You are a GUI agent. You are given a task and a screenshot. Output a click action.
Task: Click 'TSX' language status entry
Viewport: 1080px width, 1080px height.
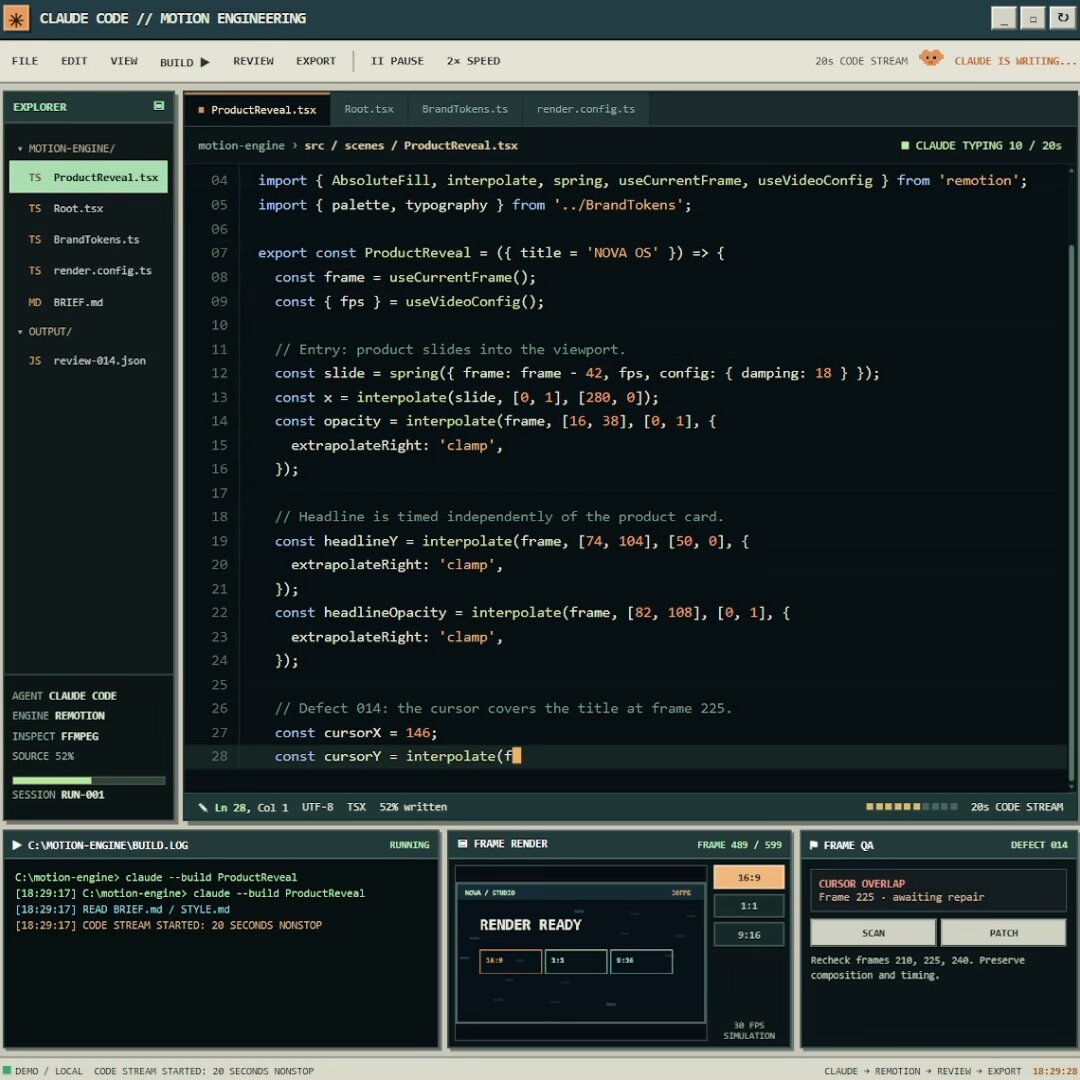point(356,807)
